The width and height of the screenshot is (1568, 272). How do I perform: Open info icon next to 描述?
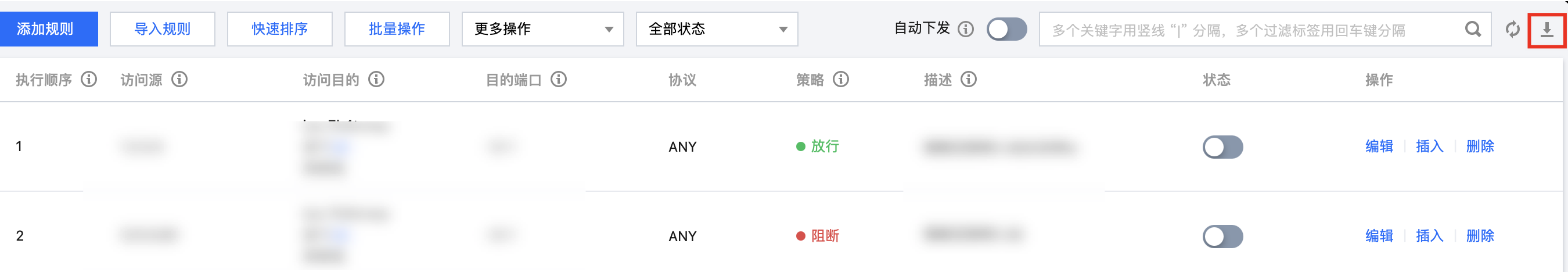[969, 80]
